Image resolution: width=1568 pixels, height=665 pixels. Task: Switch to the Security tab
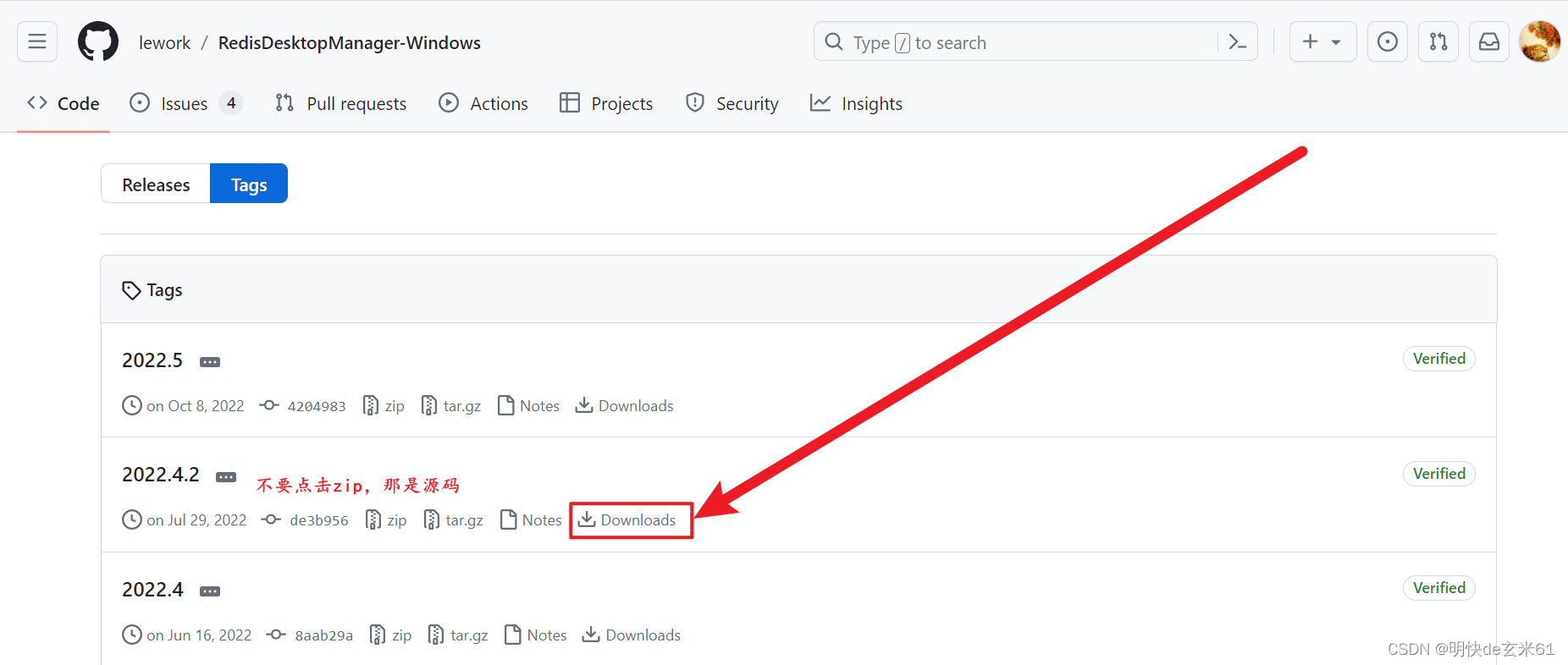732,103
